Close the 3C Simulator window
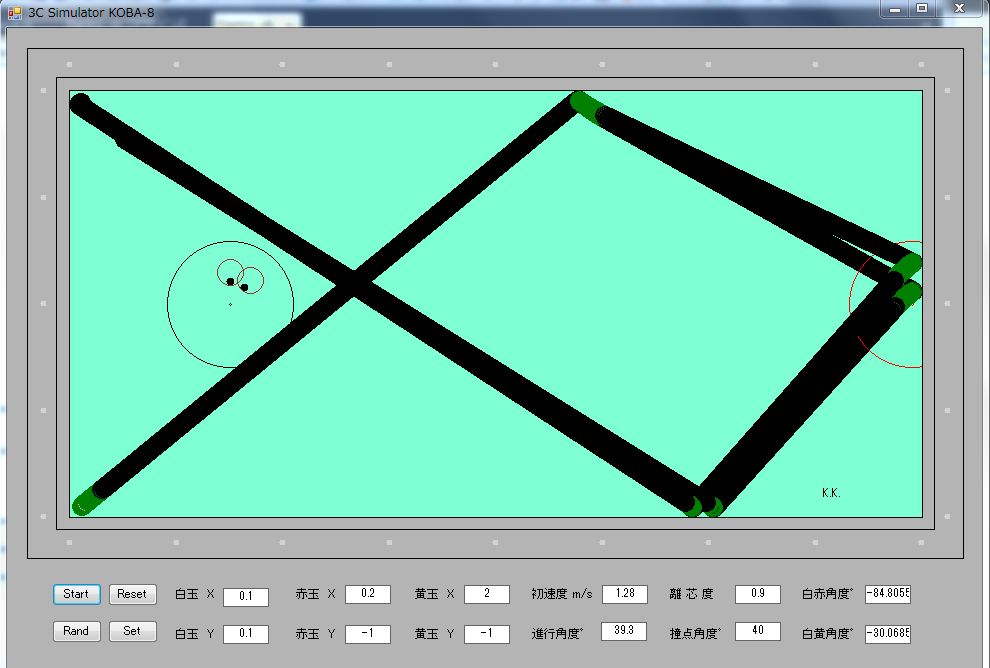 coord(959,9)
